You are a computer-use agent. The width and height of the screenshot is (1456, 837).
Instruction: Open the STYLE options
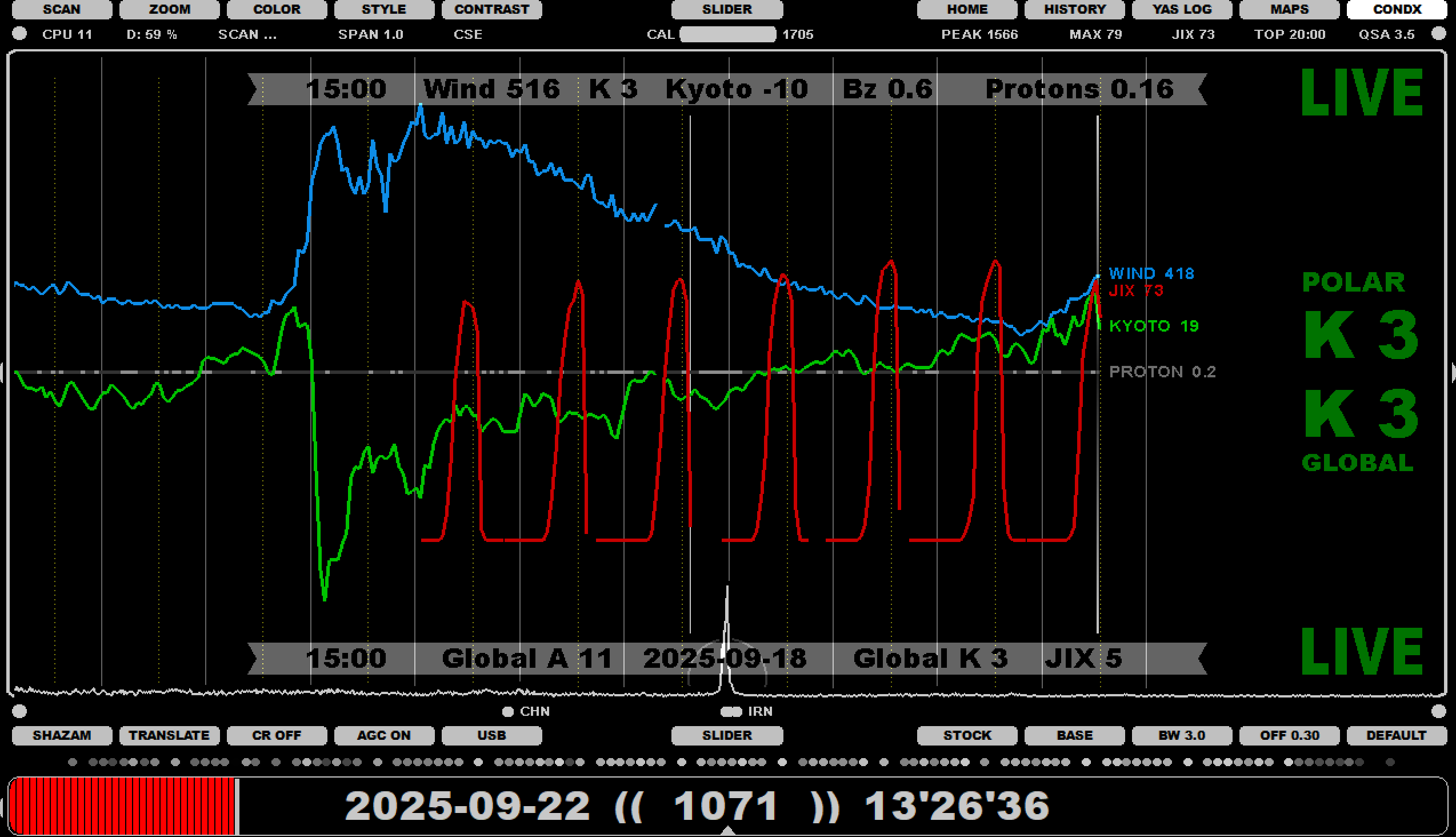click(x=384, y=9)
